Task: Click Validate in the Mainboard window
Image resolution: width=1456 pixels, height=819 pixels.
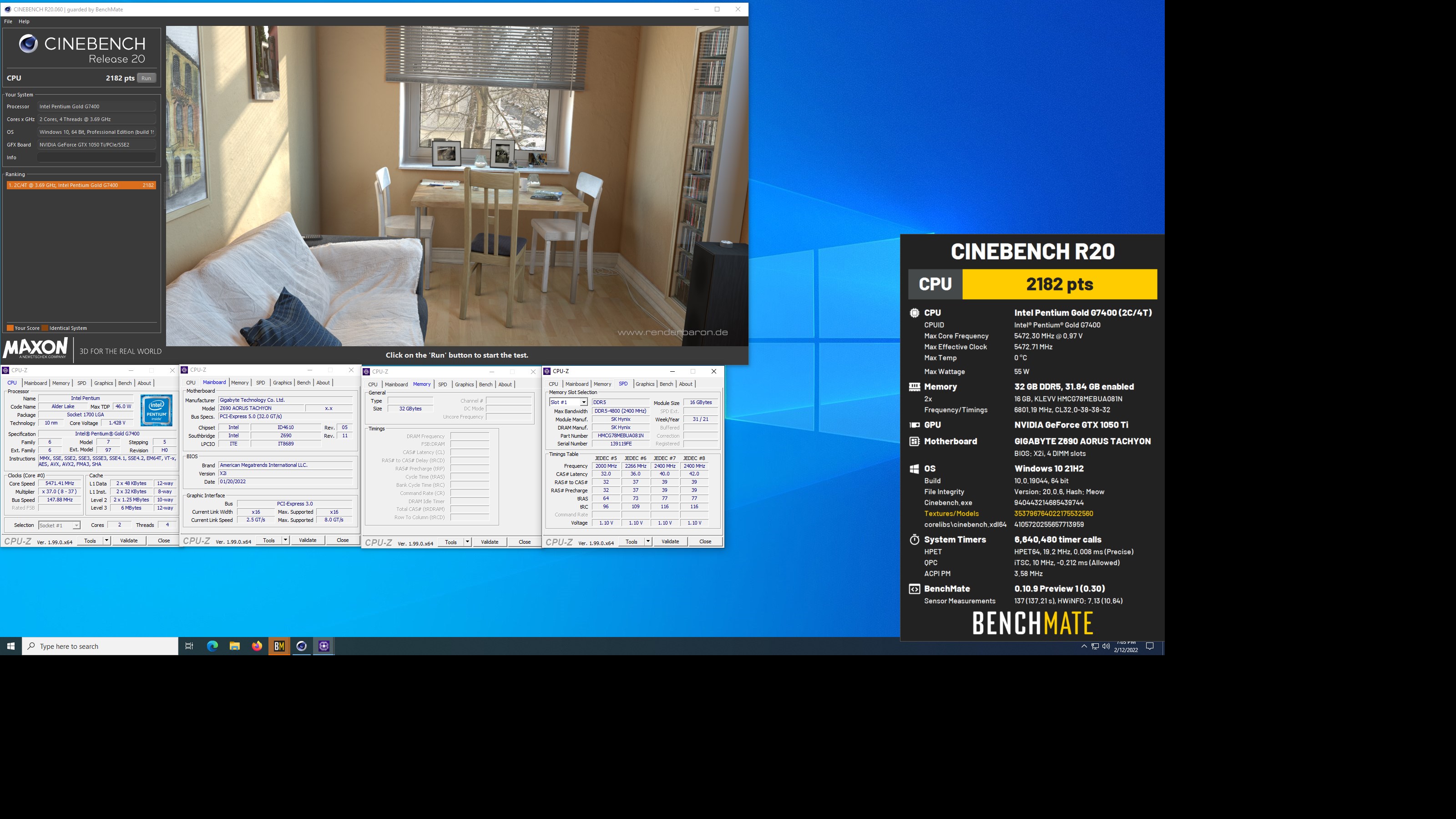Action: 308,540
